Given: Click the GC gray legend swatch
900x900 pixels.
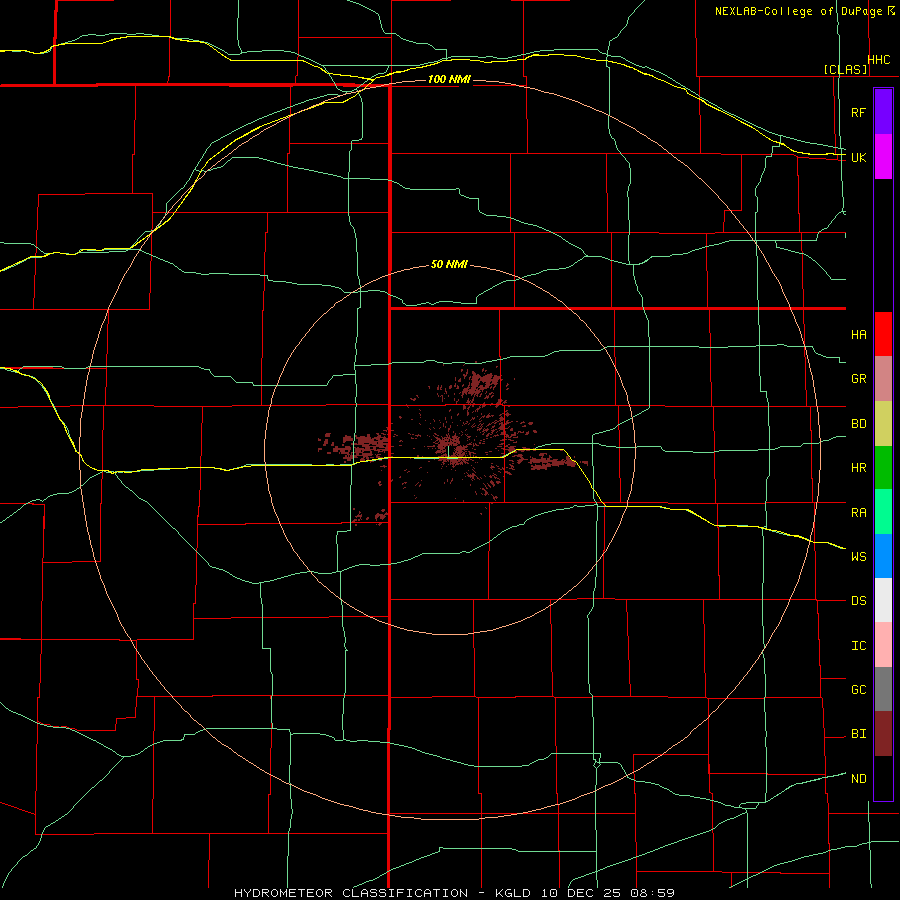Looking at the screenshot, I should coord(883,689).
